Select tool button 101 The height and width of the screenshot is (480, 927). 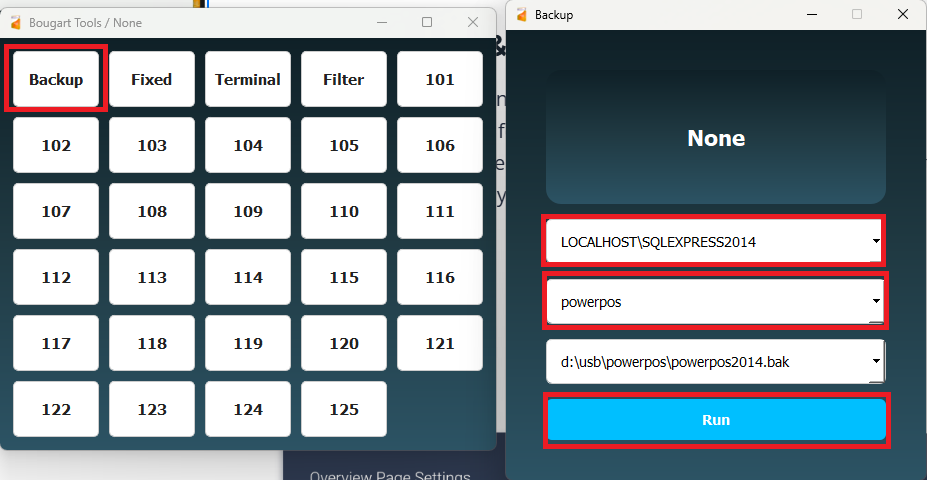click(x=440, y=79)
